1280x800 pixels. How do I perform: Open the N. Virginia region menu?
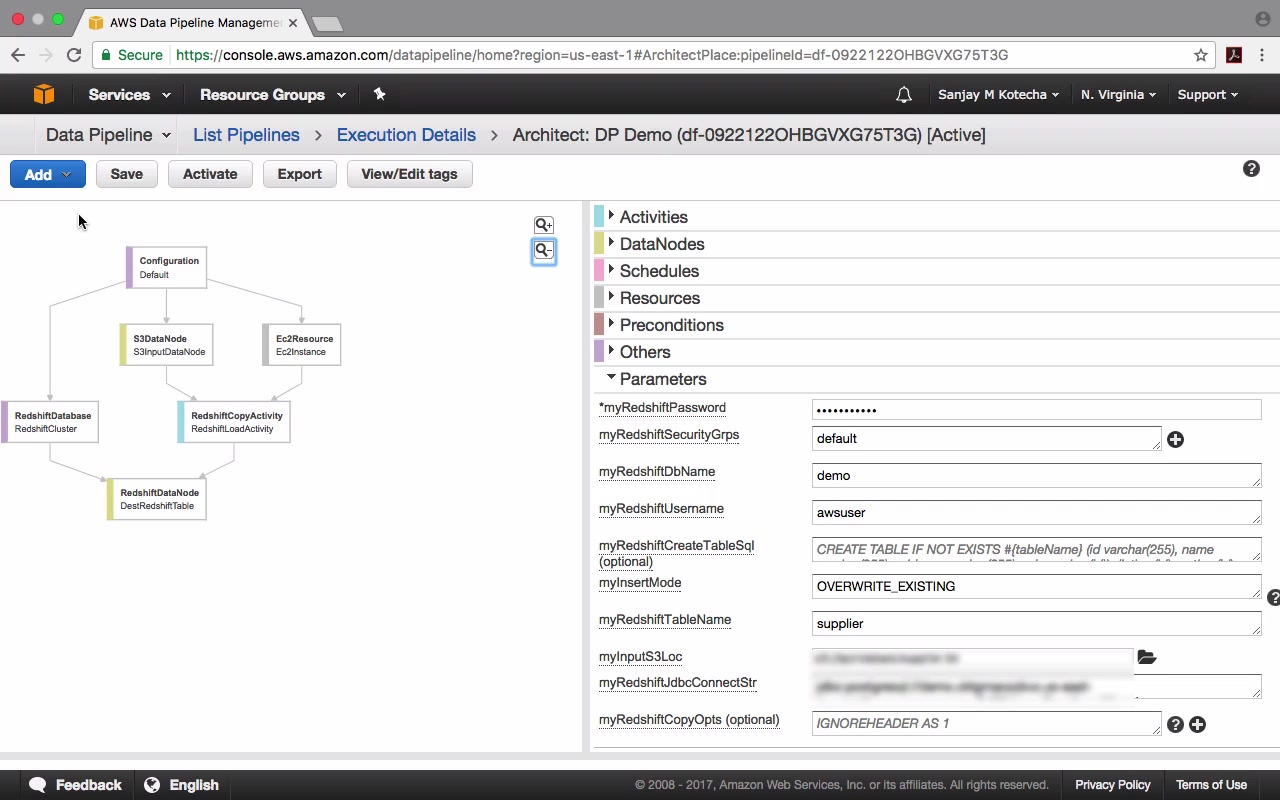point(1118,95)
